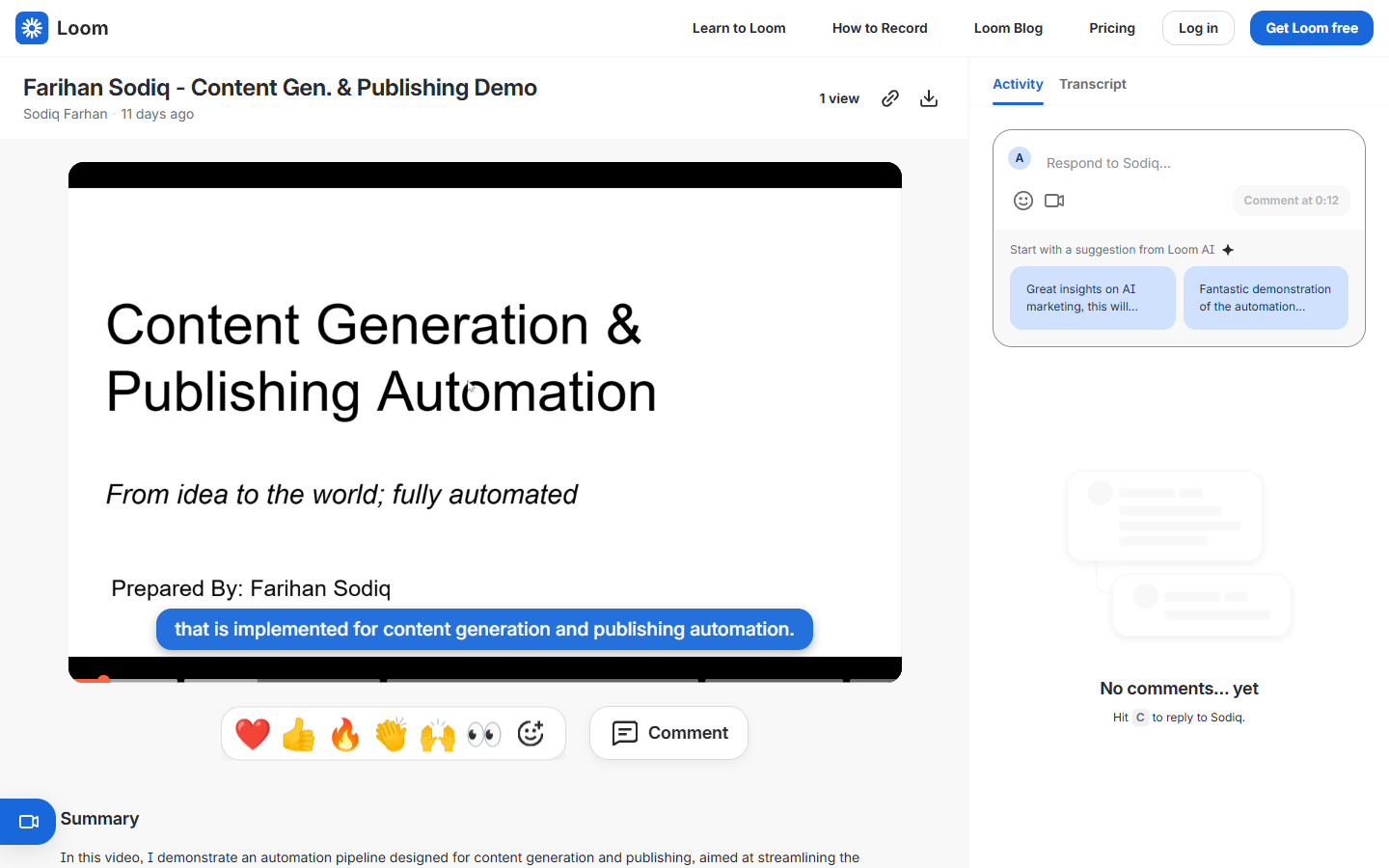This screenshot has width=1389, height=868.
Task: Click the '11 days ago' timestamp
Action: pos(157,114)
